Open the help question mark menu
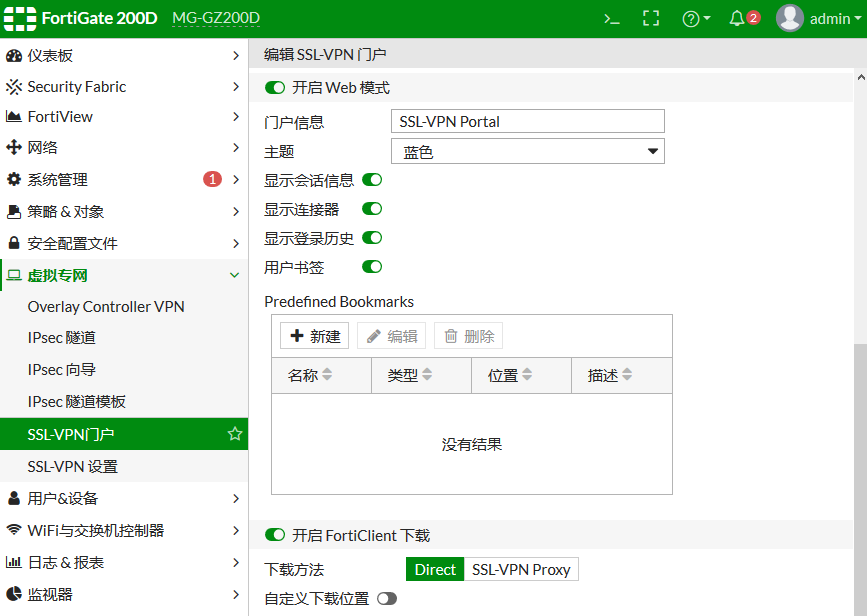867x616 pixels. click(696, 19)
